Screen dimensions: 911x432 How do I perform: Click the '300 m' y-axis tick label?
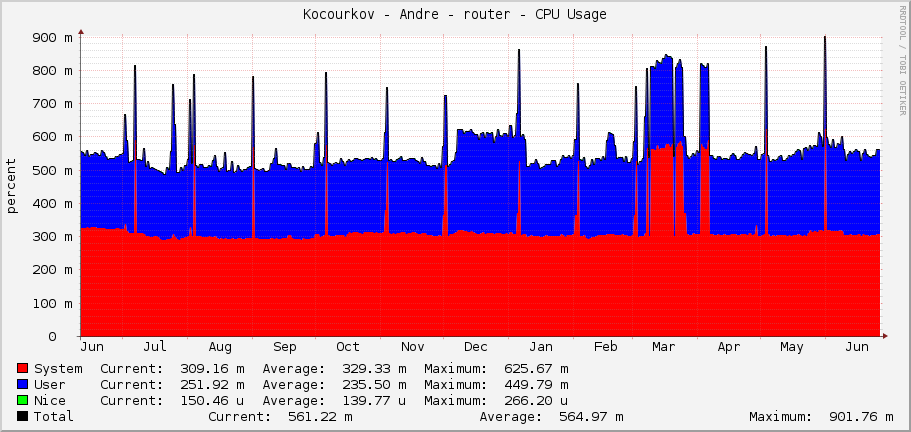[53, 237]
